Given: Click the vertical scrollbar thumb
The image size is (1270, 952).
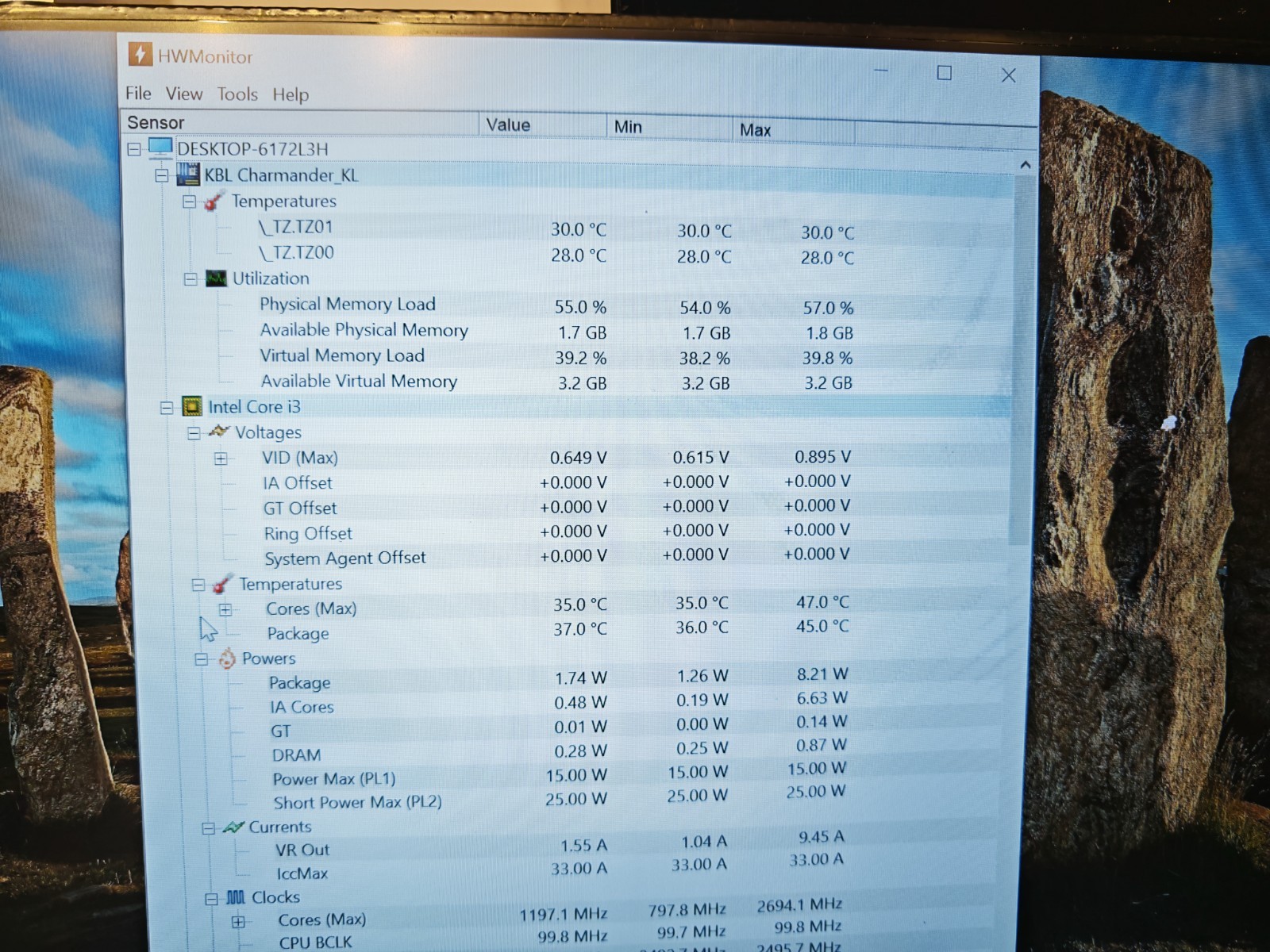Looking at the screenshot, I should pos(1022,361).
